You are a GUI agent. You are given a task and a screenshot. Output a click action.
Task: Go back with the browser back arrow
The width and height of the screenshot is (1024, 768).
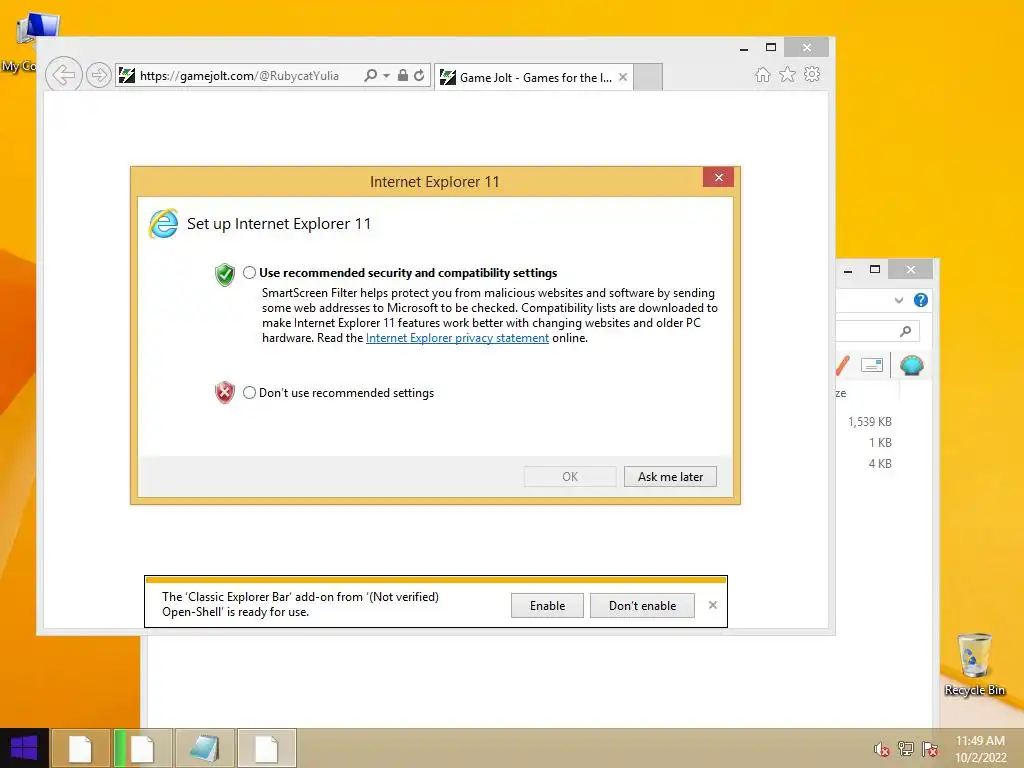coord(63,75)
